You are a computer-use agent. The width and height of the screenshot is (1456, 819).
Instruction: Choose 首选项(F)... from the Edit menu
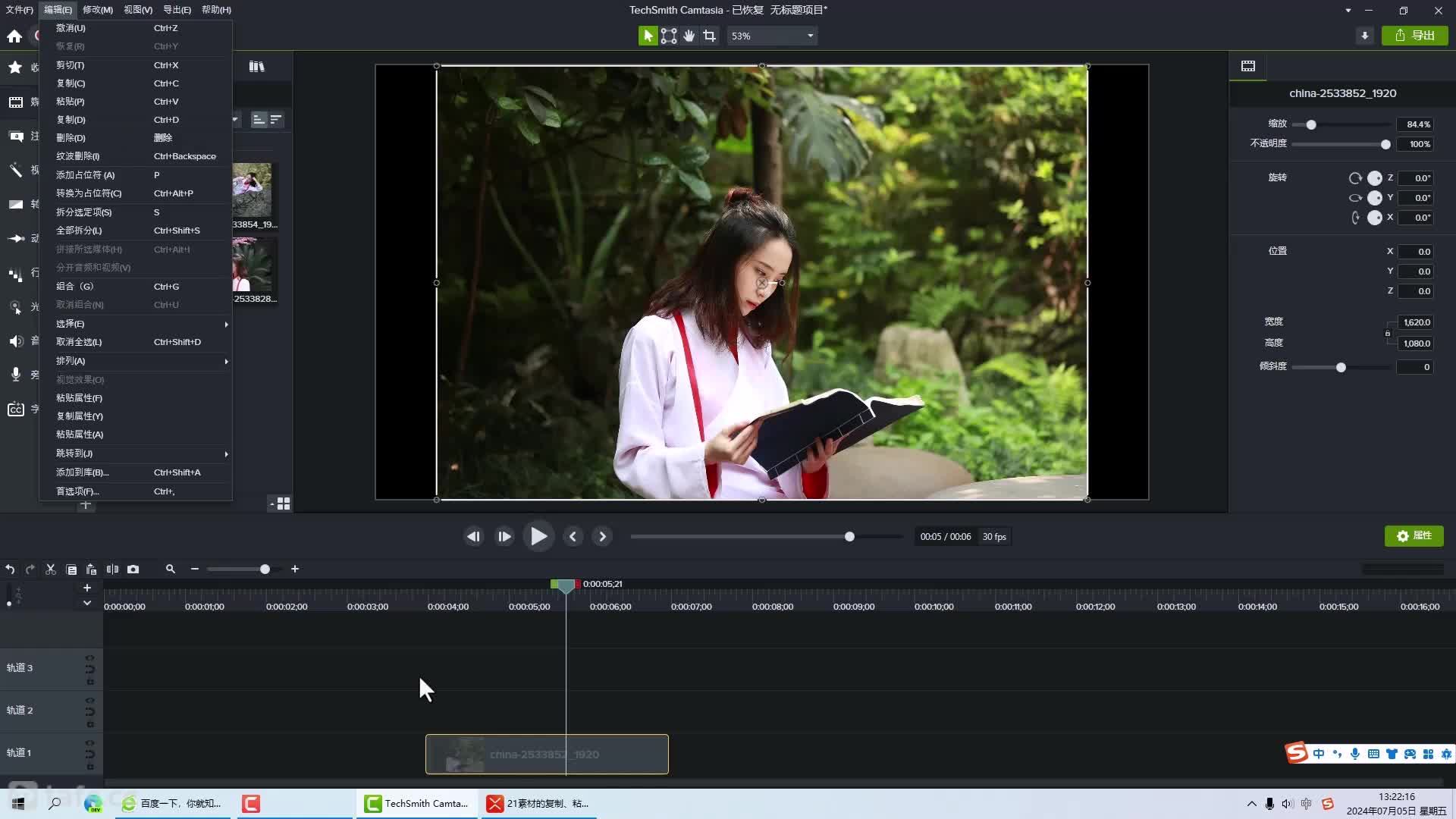coord(136,491)
